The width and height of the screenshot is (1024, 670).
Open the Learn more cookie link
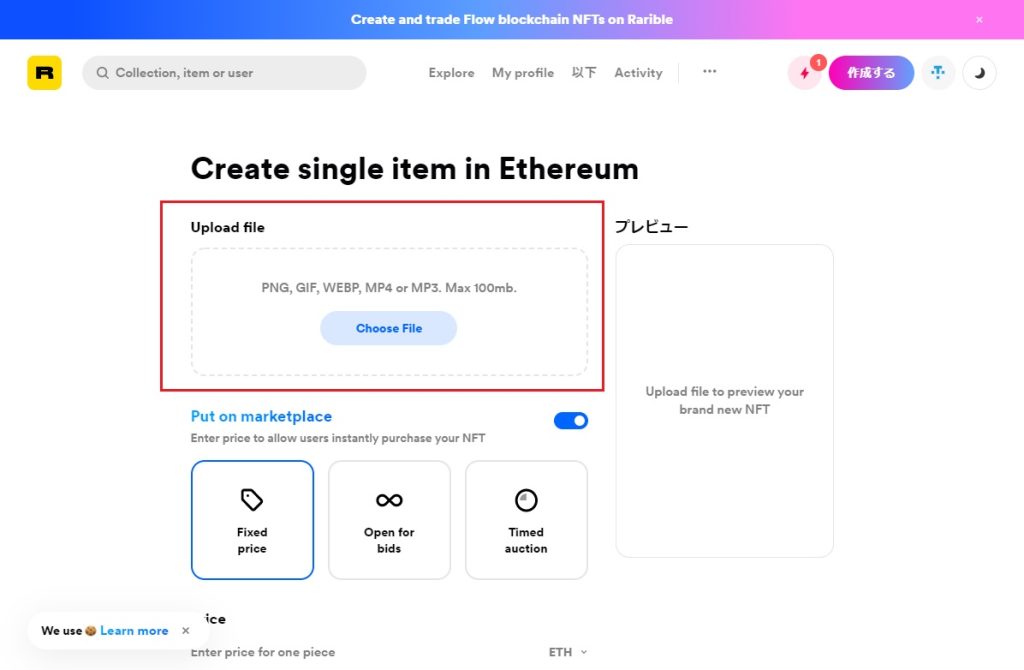click(134, 630)
